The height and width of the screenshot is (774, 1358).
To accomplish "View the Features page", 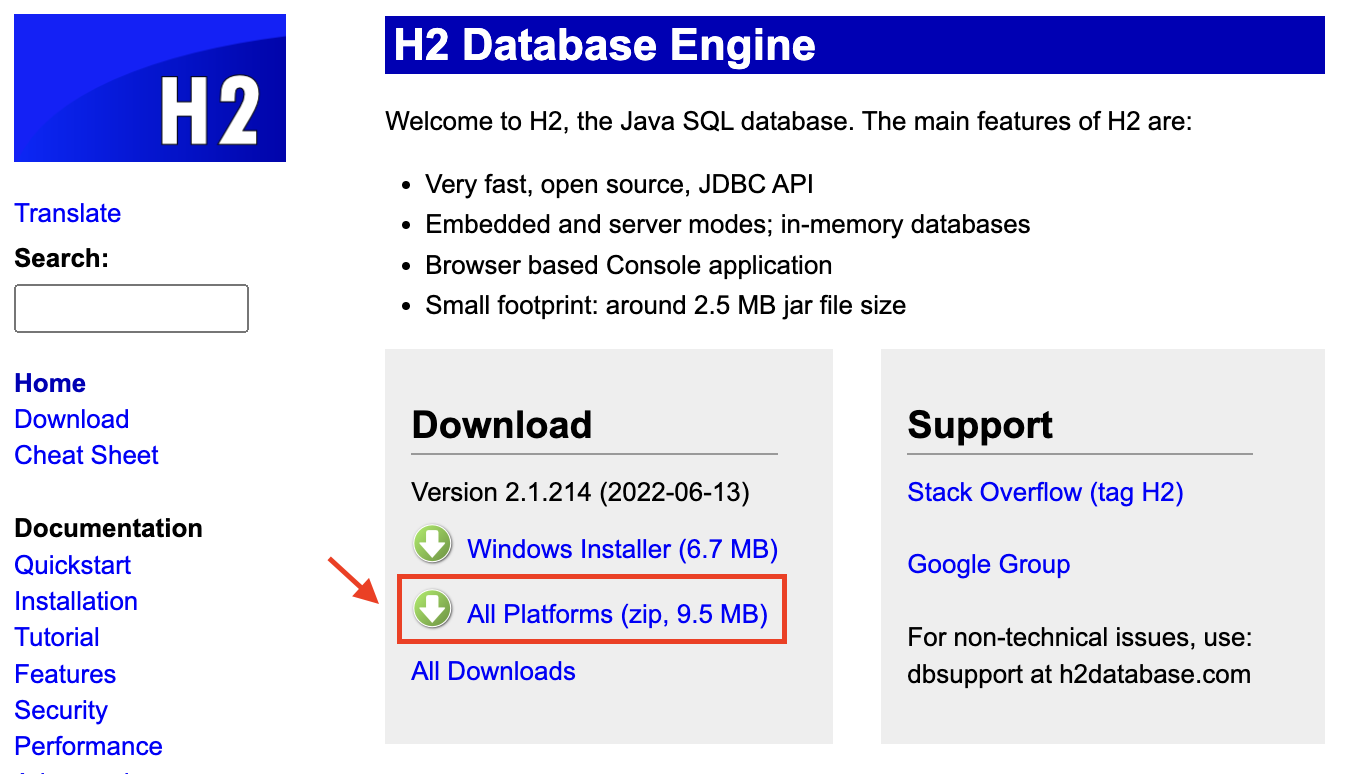I will point(64,674).
